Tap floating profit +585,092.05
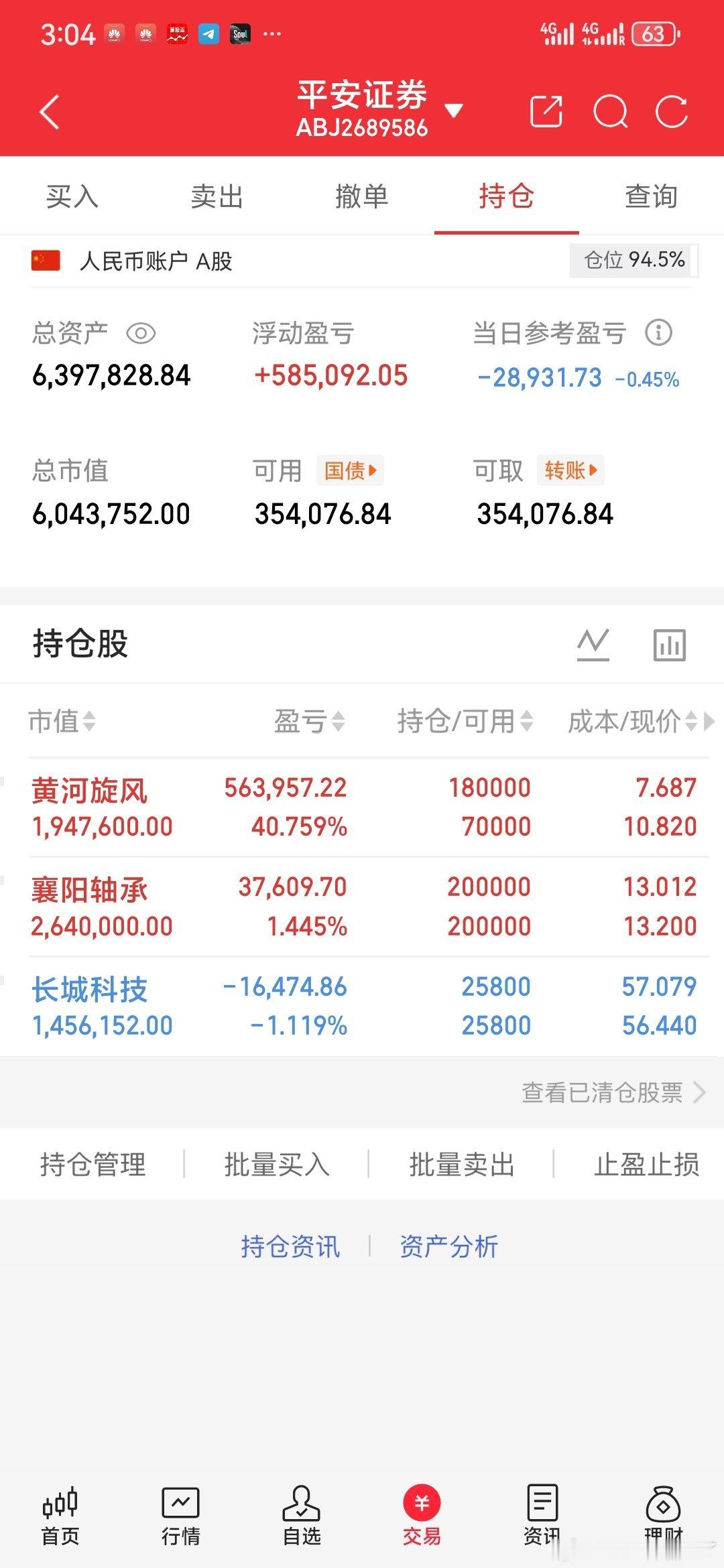Image resolution: width=724 pixels, height=1568 pixels. point(331,375)
